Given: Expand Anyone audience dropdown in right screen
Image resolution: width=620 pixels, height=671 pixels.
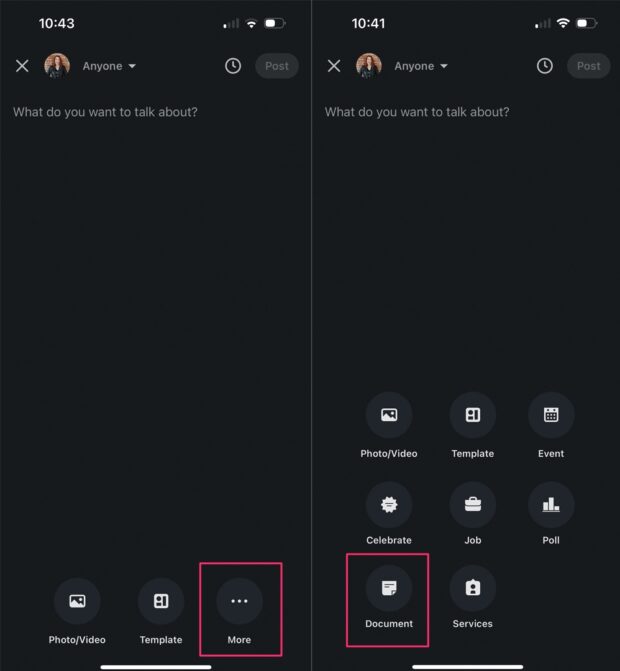Looking at the screenshot, I should coord(421,66).
